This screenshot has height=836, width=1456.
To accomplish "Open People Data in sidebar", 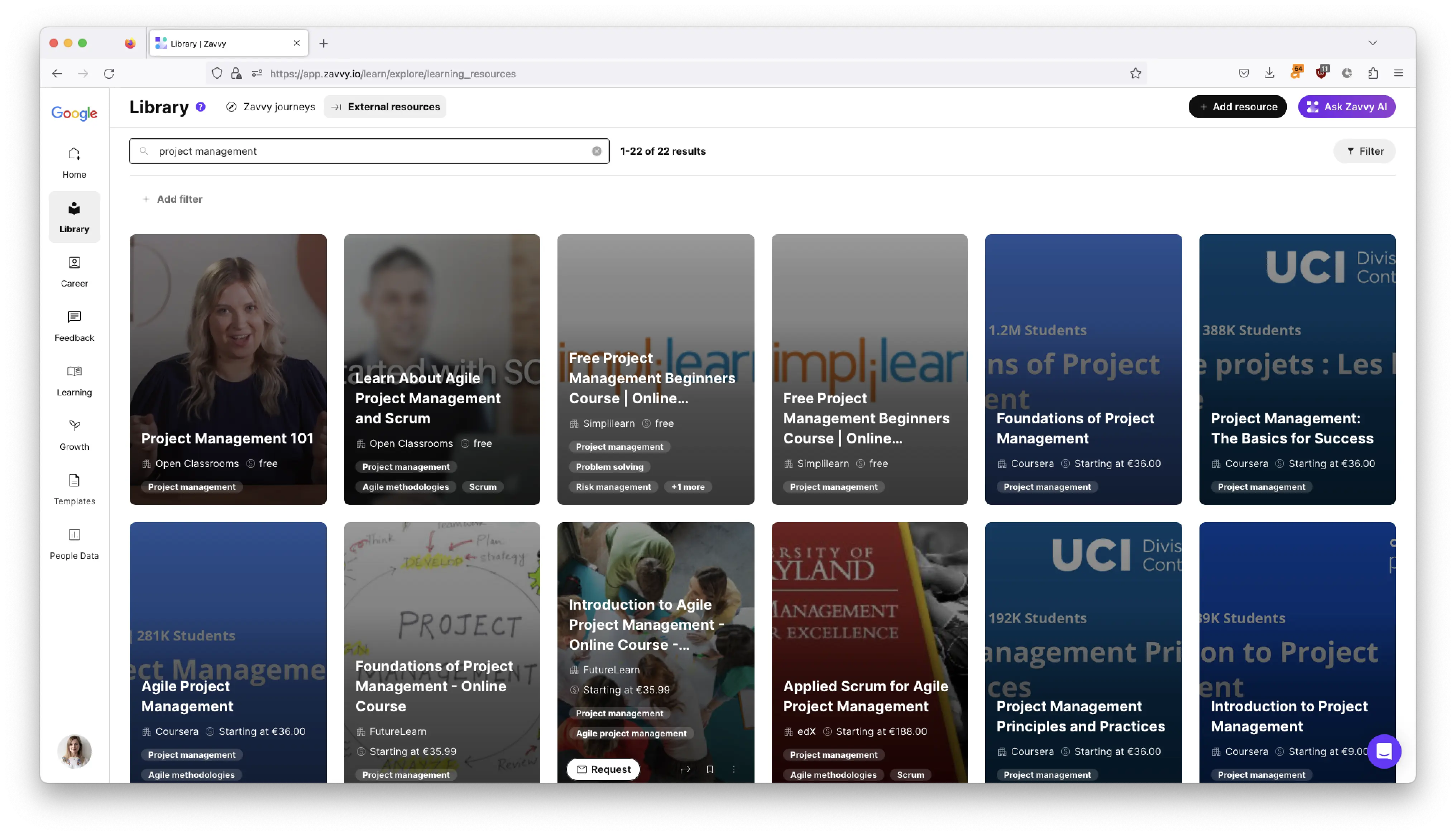I will click(x=74, y=544).
